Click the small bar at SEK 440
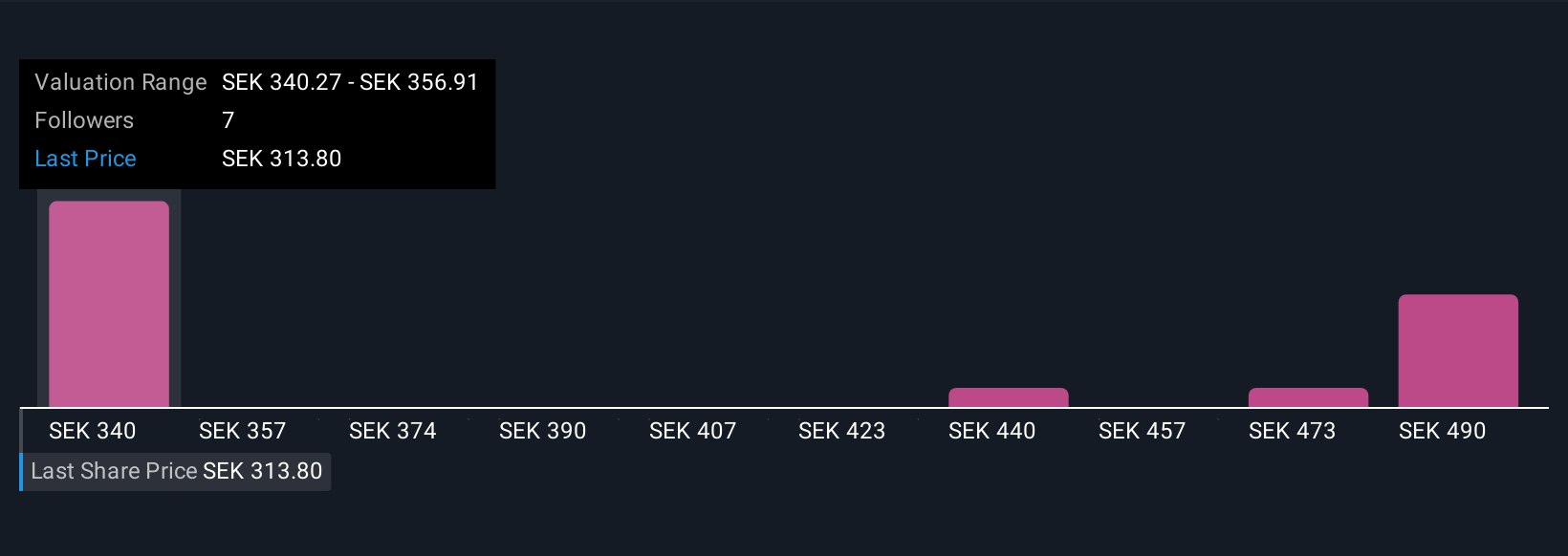 click(x=1009, y=397)
